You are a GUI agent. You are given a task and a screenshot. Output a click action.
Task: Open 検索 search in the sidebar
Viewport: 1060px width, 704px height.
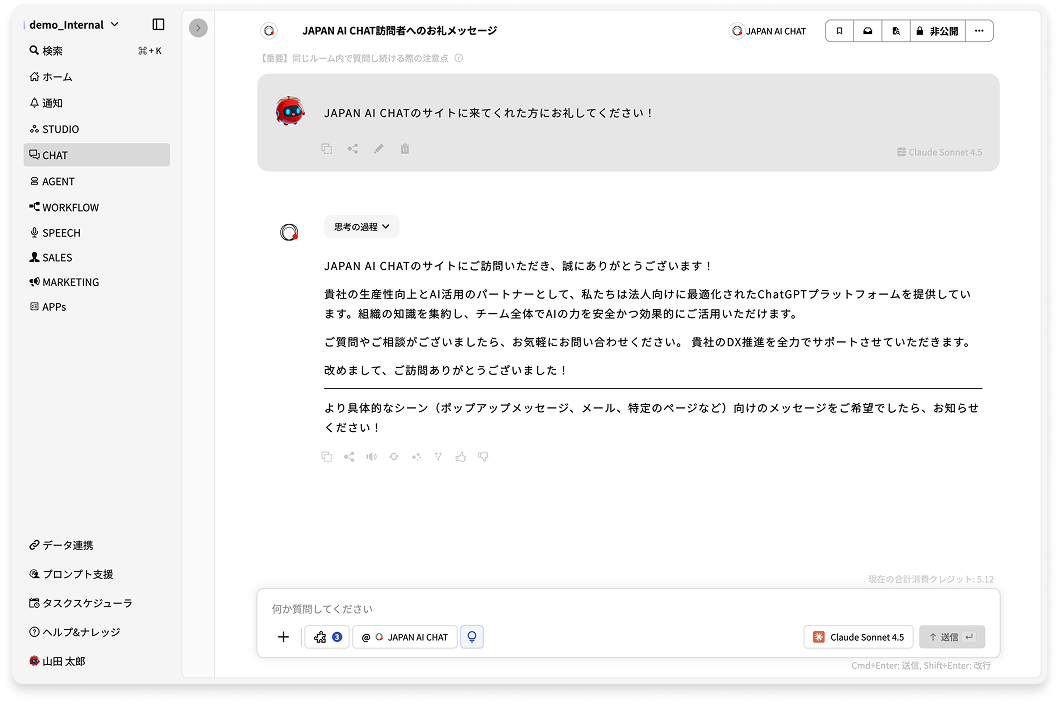tap(96, 51)
